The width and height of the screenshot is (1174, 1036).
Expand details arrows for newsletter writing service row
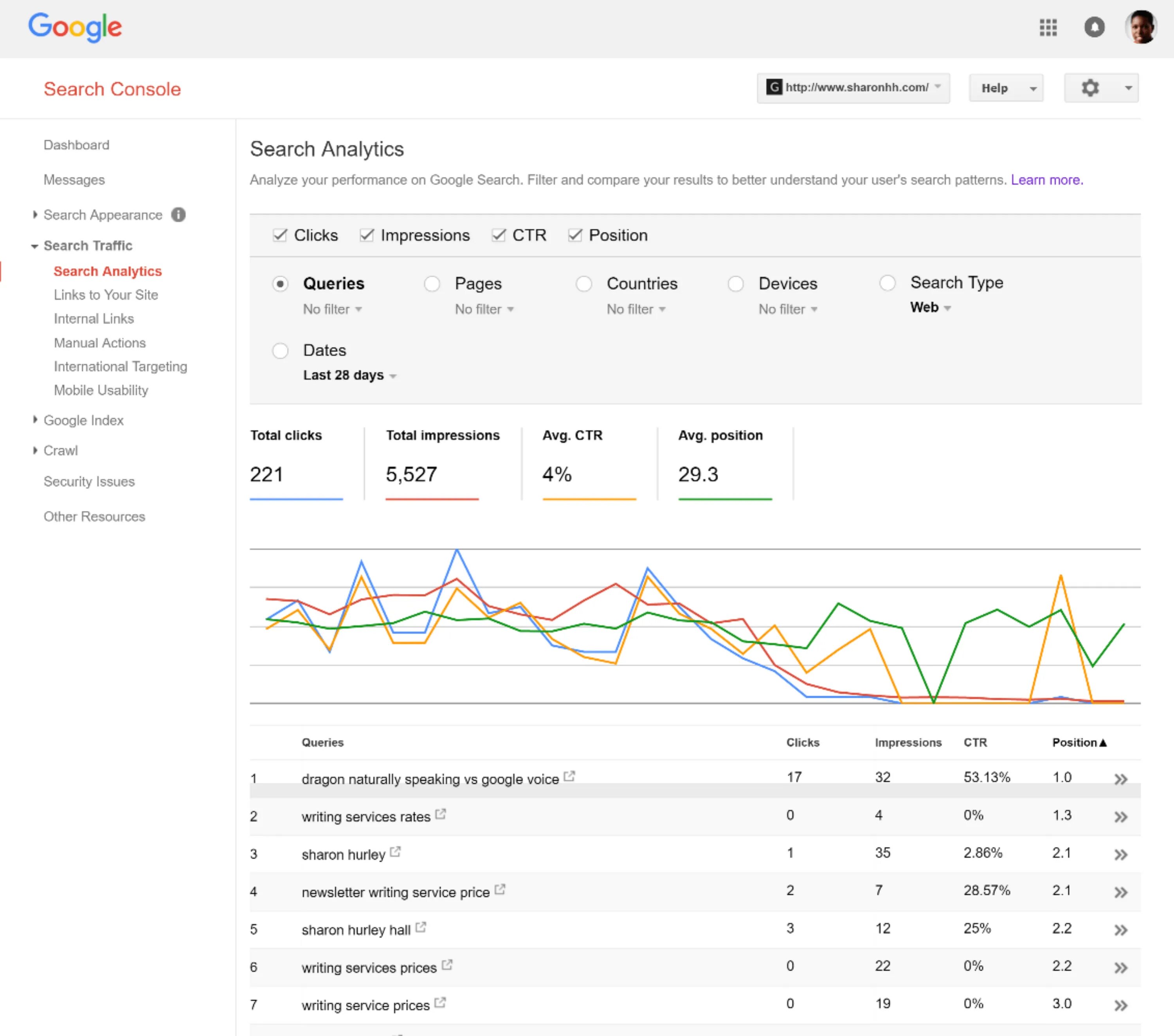click(x=1121, y=892)
